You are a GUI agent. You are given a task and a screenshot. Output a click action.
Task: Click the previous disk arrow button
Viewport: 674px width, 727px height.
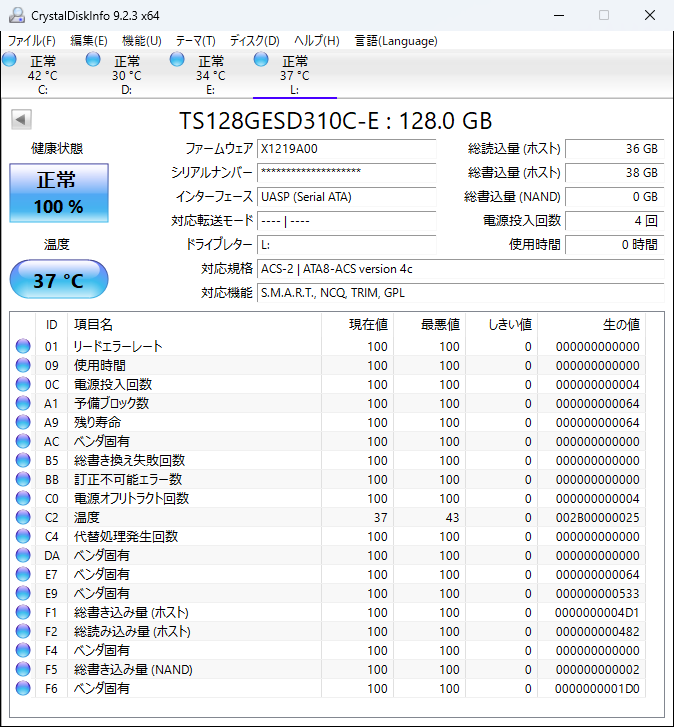coord(20,120)
